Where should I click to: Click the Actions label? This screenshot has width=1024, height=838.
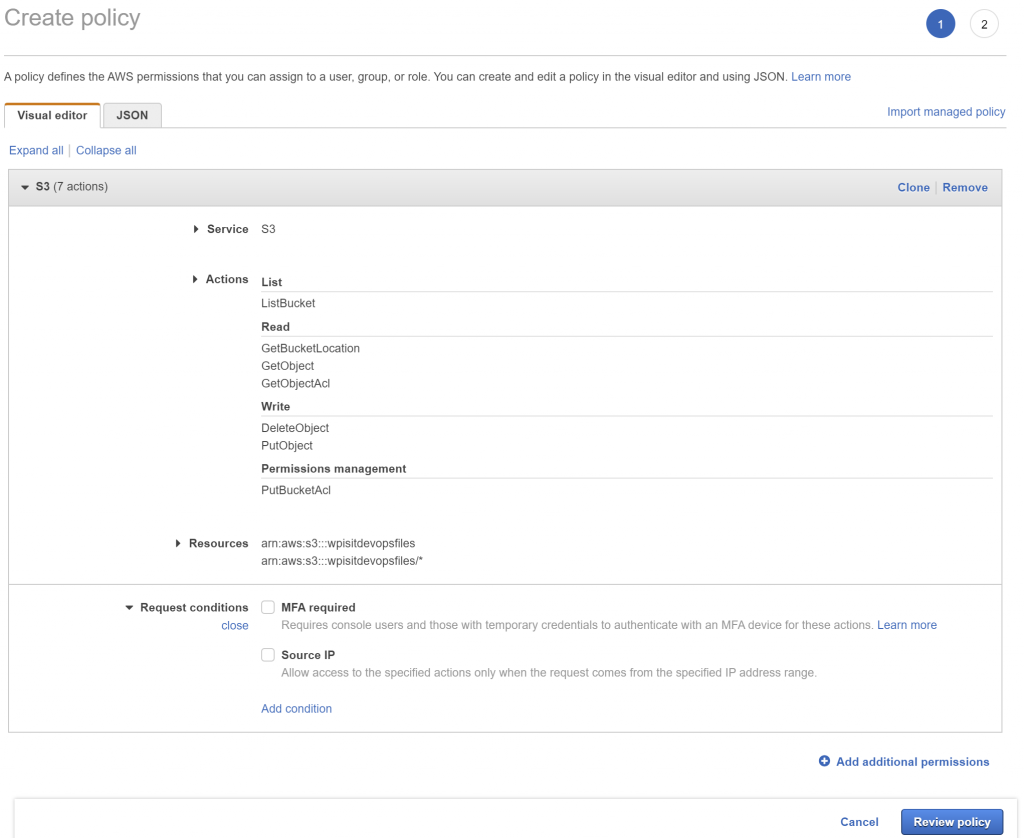point(227,280)
